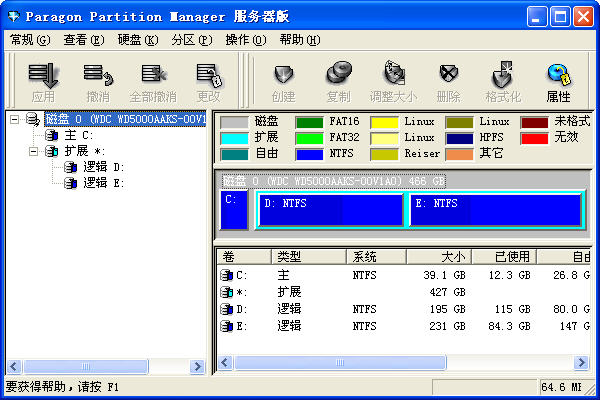600x400 pixels.
Task: Click the 115 GB used cell
Action: 512,309
